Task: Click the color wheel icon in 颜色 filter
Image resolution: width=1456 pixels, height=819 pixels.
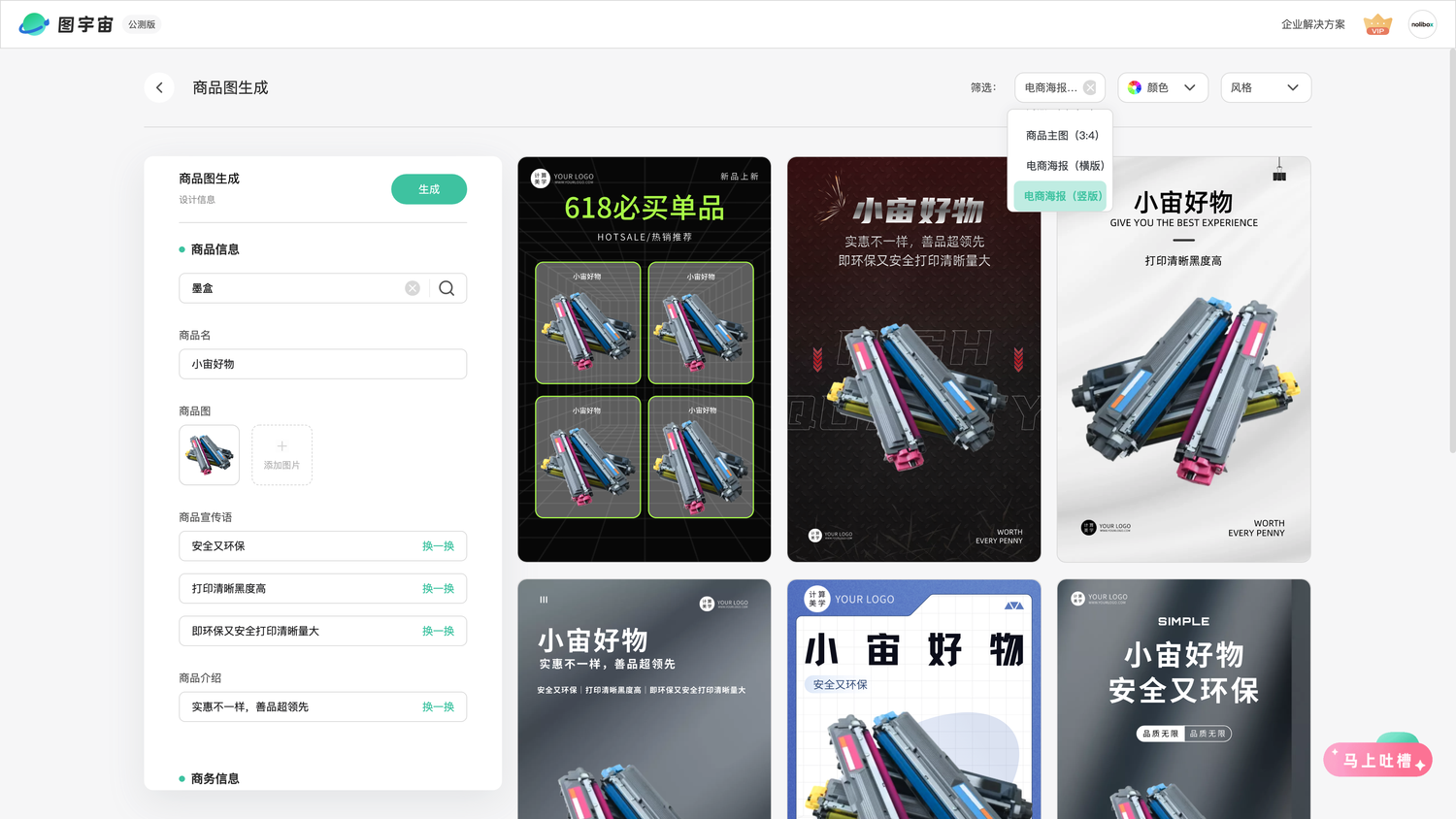Action: pos(1135,87)
